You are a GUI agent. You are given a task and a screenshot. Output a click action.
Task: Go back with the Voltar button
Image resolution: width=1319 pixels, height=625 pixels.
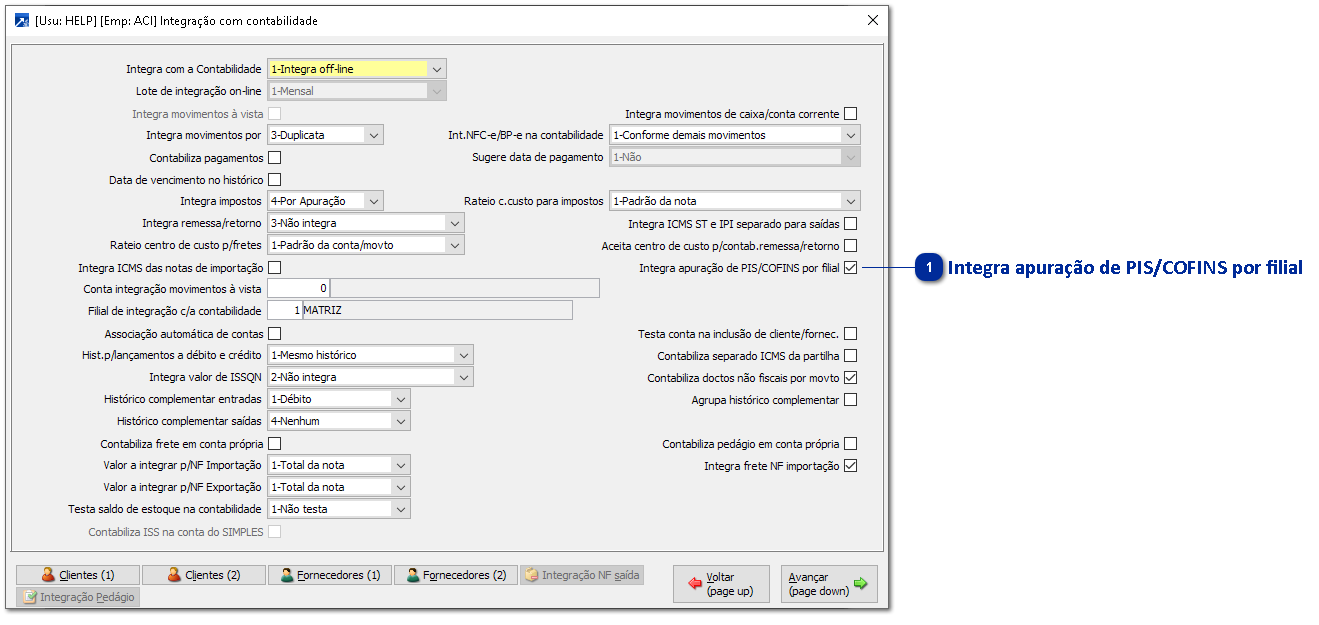721,584
